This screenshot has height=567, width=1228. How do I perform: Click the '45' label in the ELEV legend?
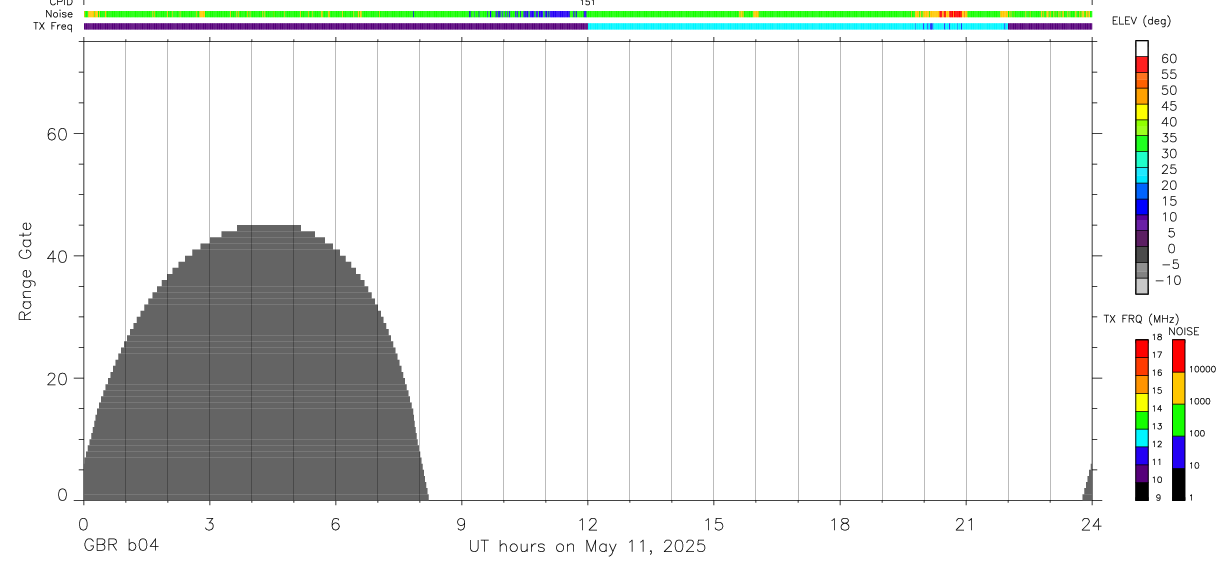(1169, 106)
